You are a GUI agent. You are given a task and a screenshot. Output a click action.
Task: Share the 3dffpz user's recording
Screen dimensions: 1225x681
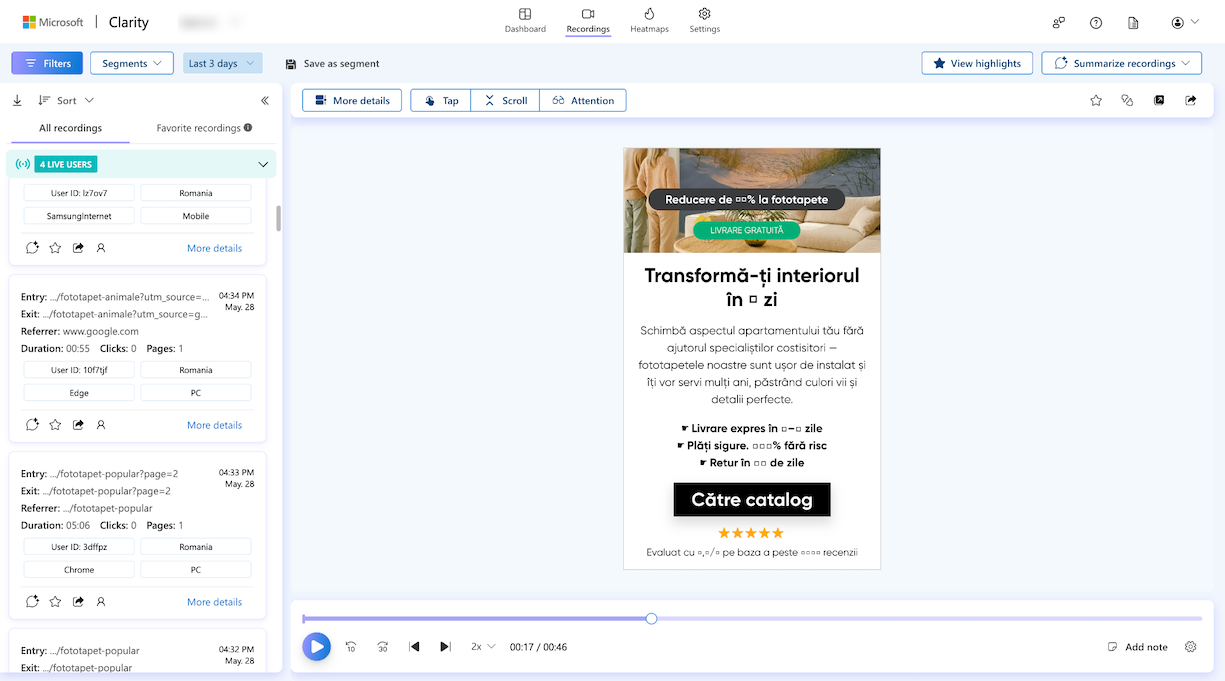point(78,601)
